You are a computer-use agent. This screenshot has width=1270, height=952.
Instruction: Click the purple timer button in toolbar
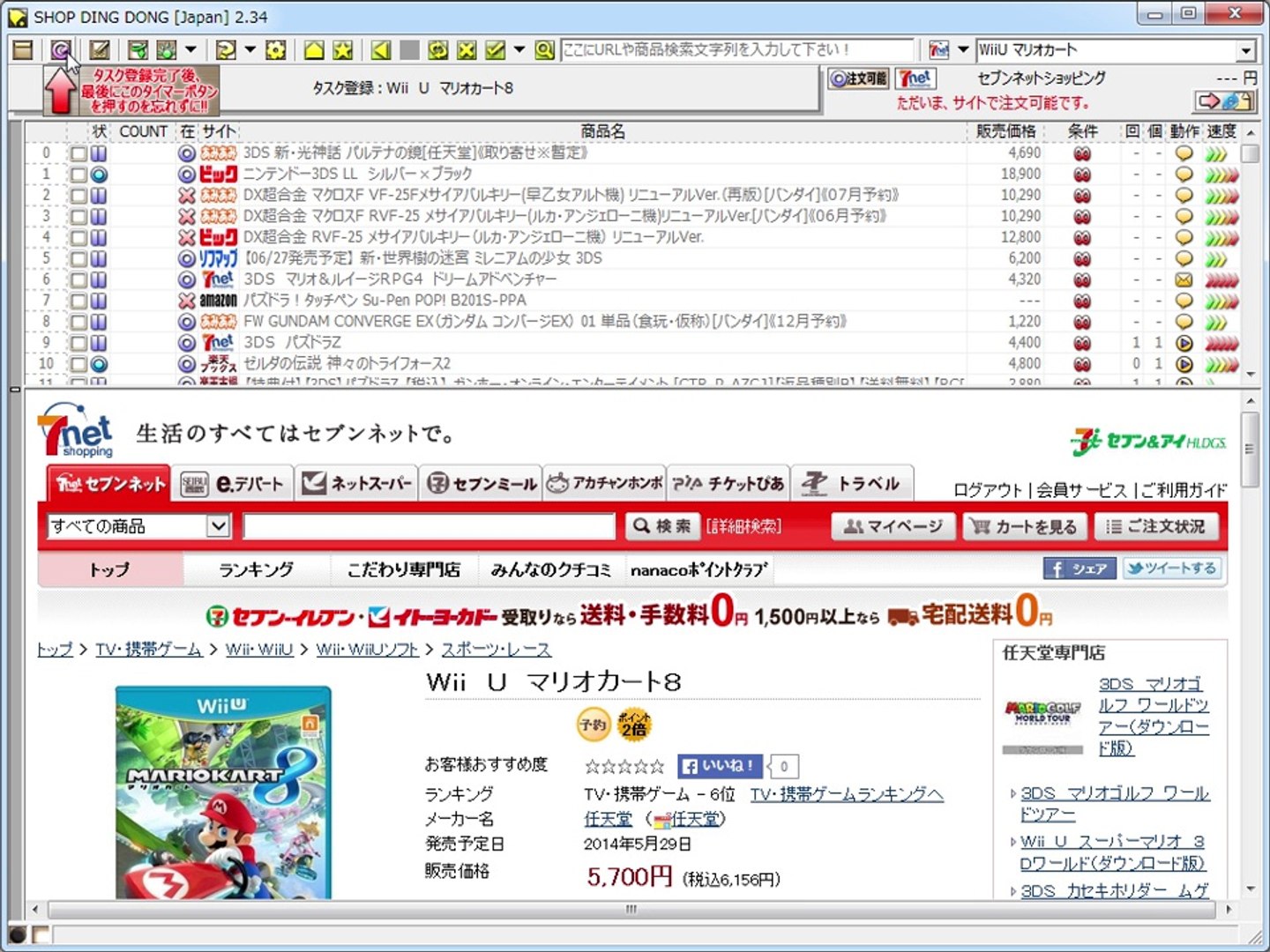click(x=60, y=50)
